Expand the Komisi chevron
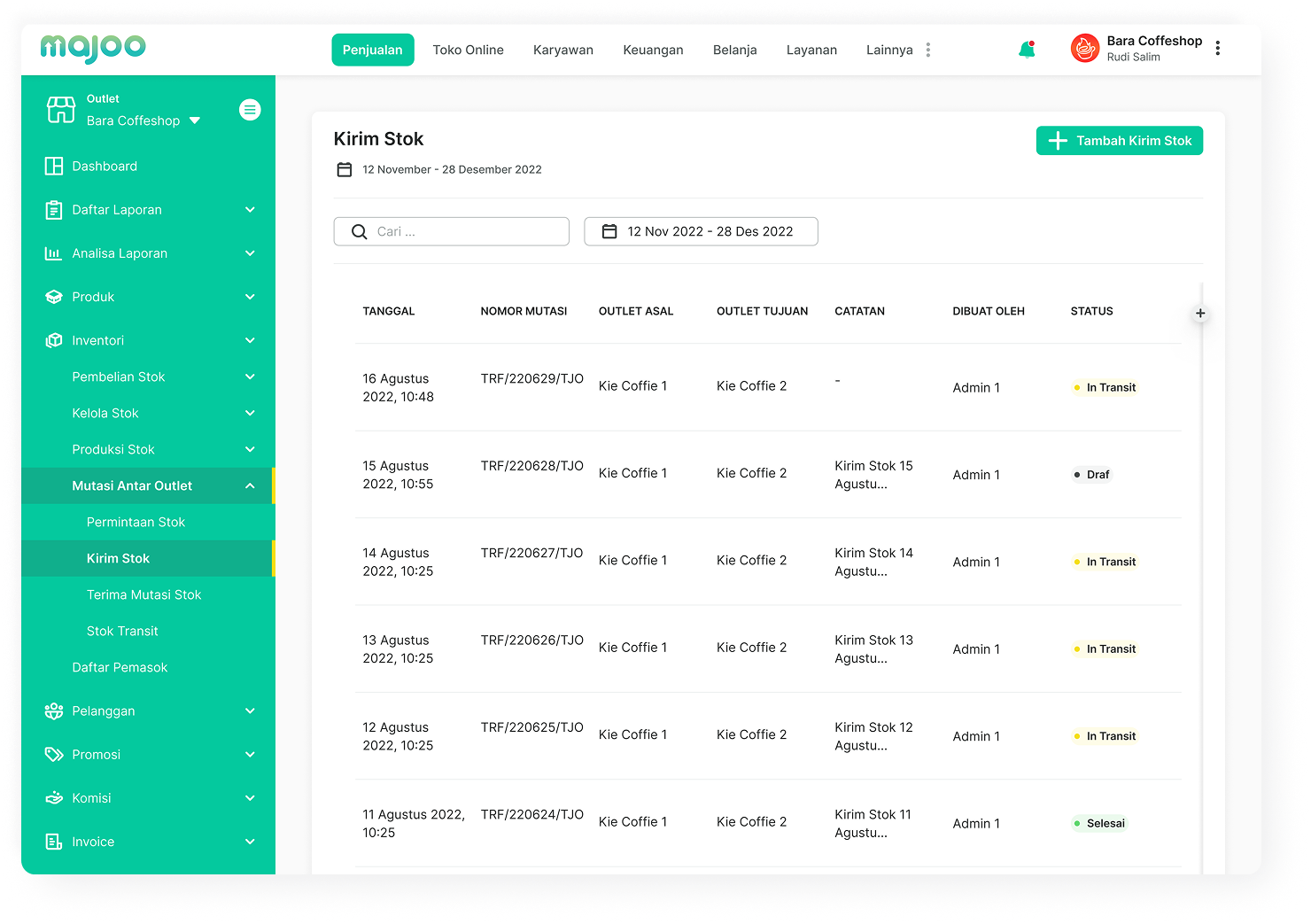Image resolution: width=1311 pixels, height=924 pixels. point(250,798)
